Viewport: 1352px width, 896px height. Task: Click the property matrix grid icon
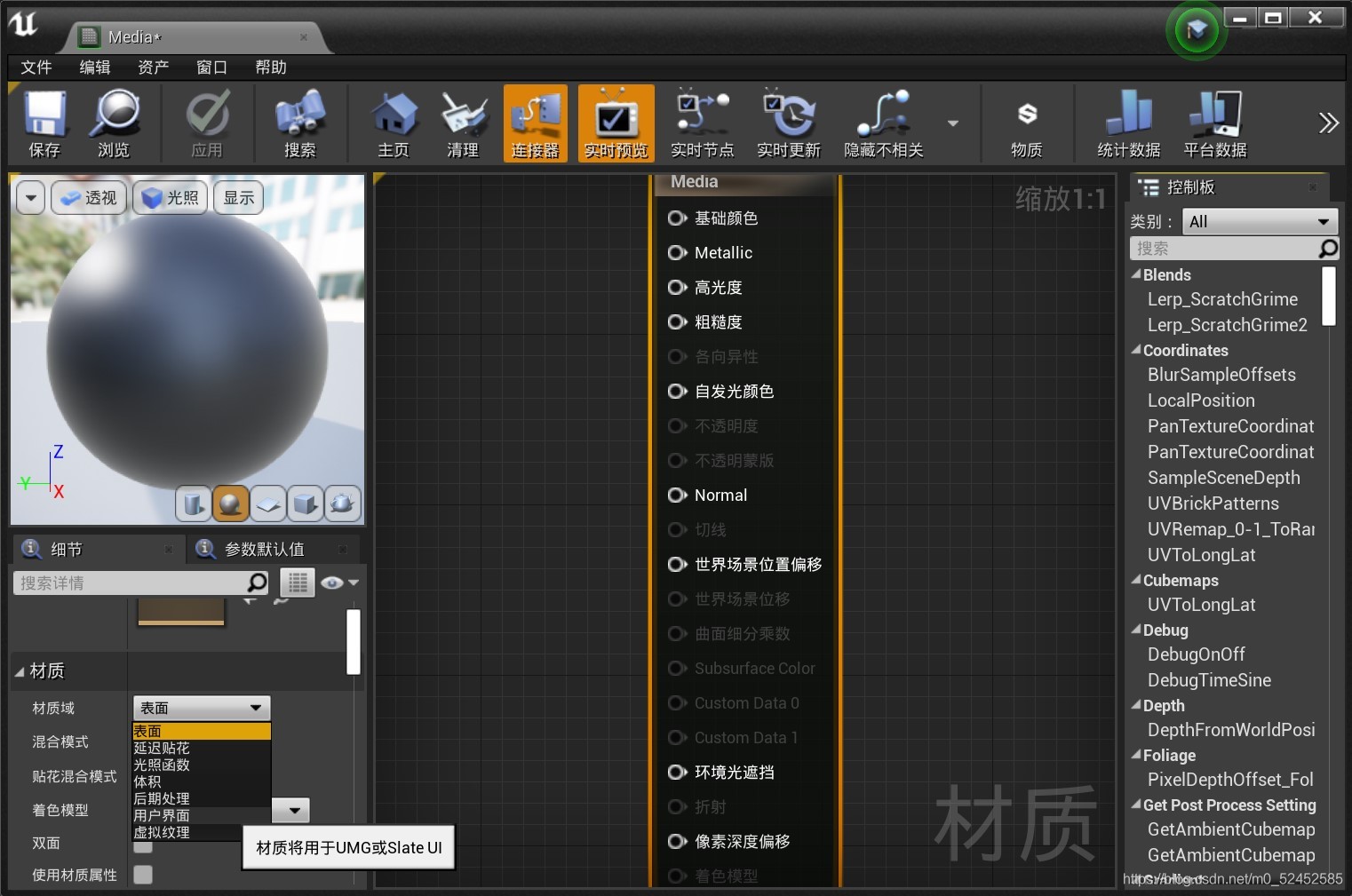(298, 583)
